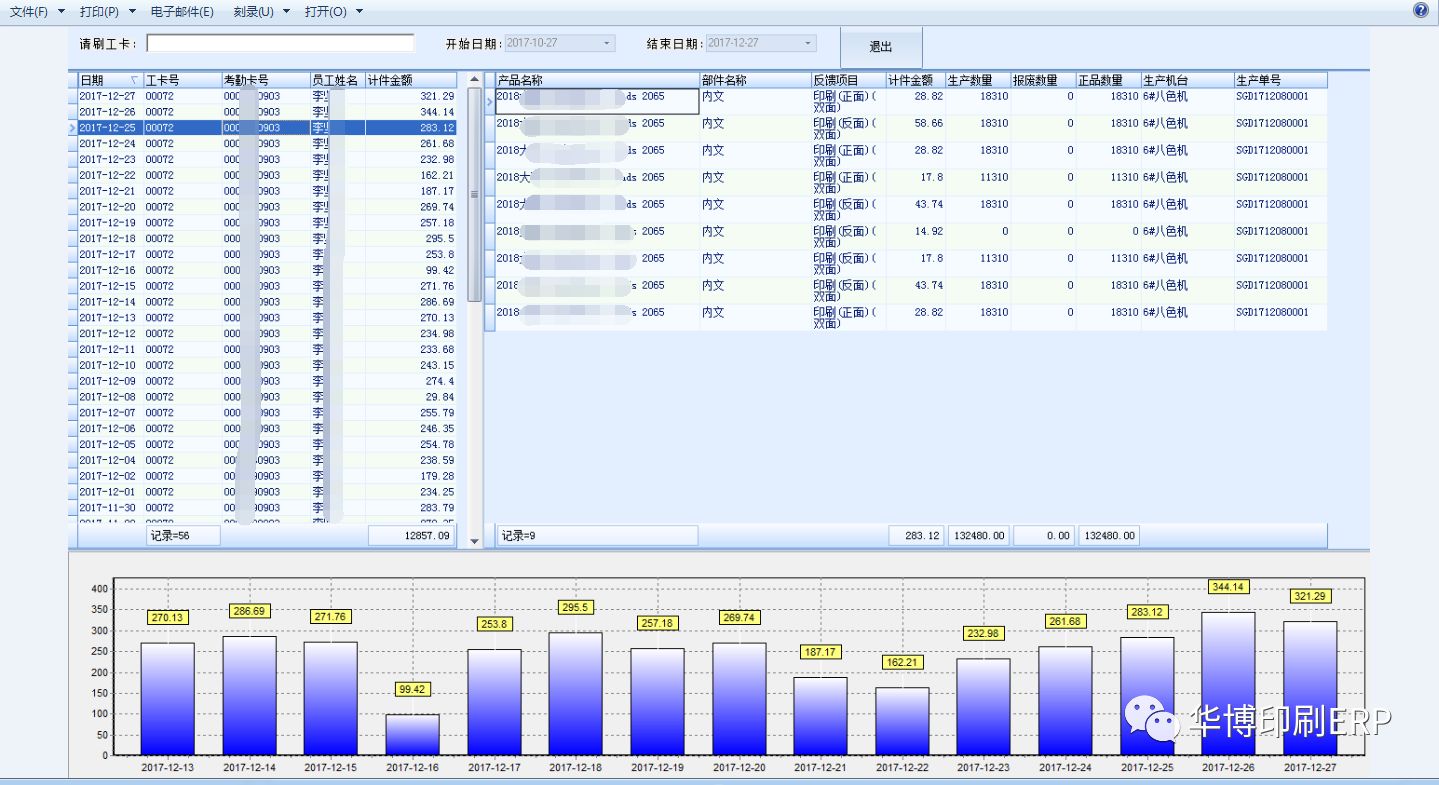The height and width of the screenshot is (785, 1439).
Task: Click the 工卡号 column header
Action: pos(182,80)
